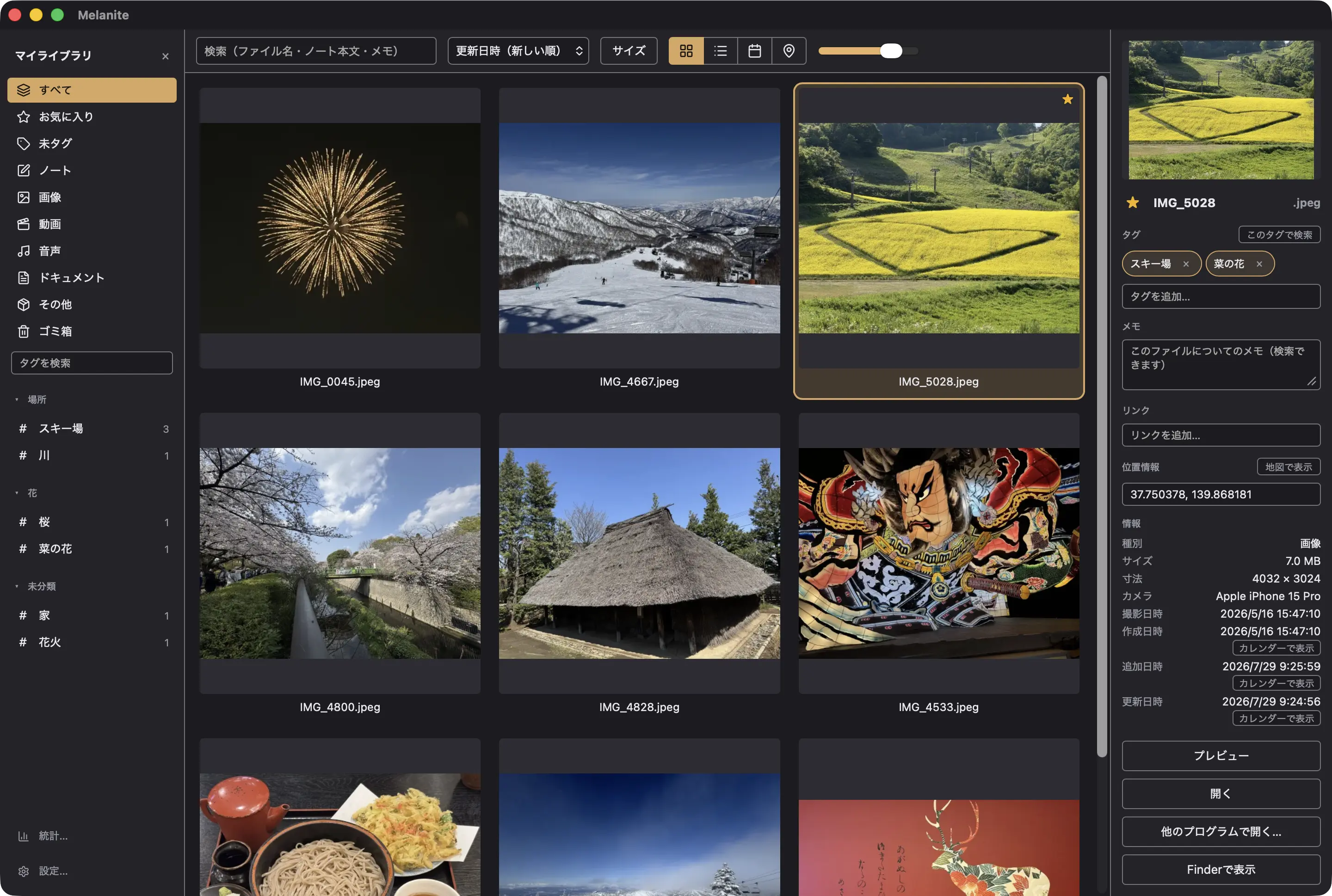This screenshot has width=1332, height=896.
Task: Click the メモ text area
Action: coord(1221,365)
